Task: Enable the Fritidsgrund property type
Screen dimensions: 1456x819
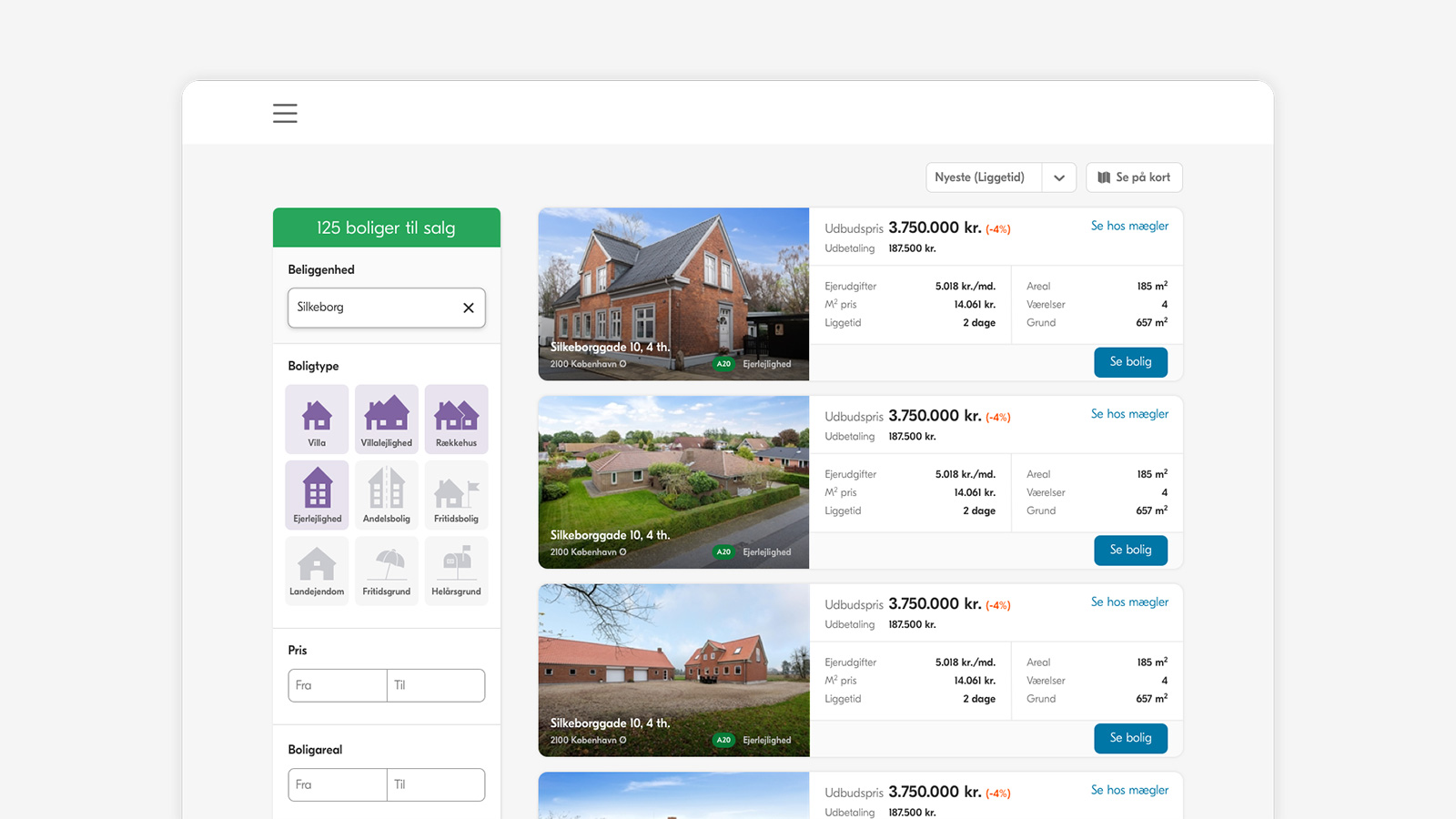Action: click(x=387, y=571)
